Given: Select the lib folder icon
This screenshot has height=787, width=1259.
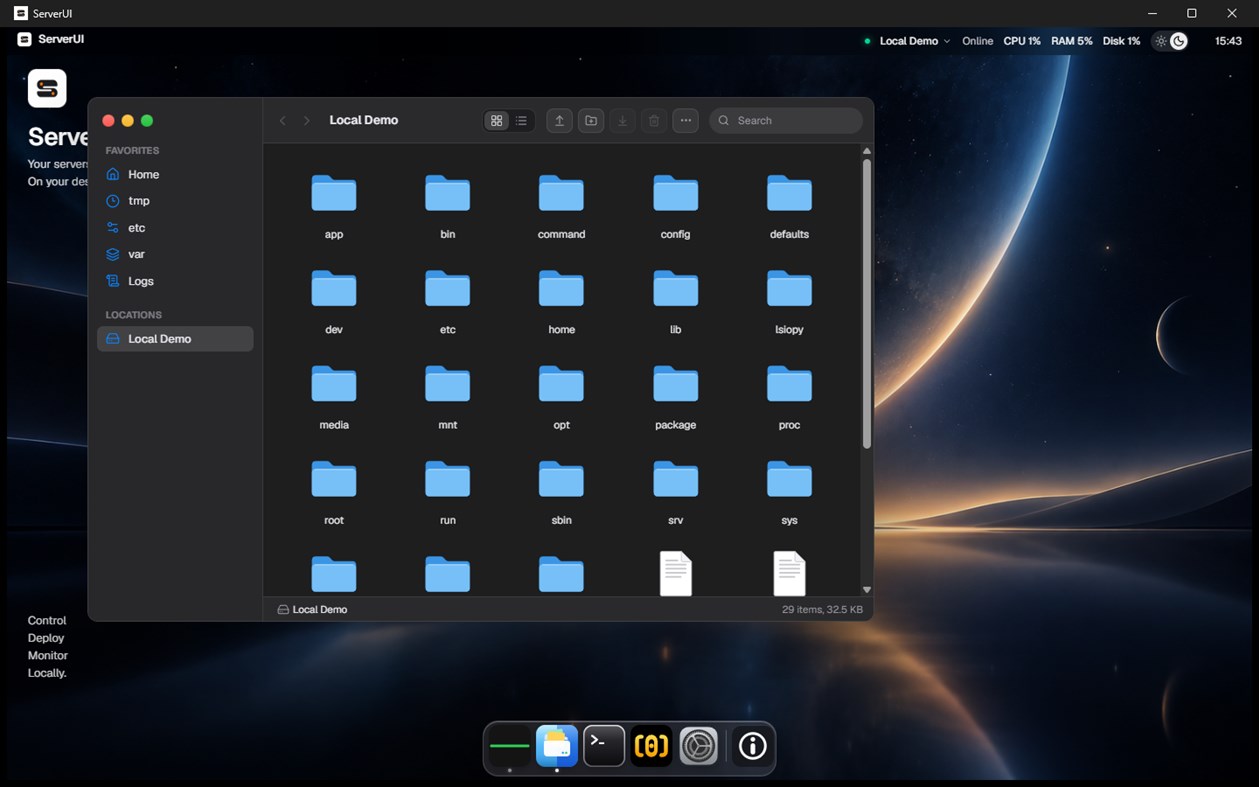Looking at the screenshot, I should click(676, 288).
